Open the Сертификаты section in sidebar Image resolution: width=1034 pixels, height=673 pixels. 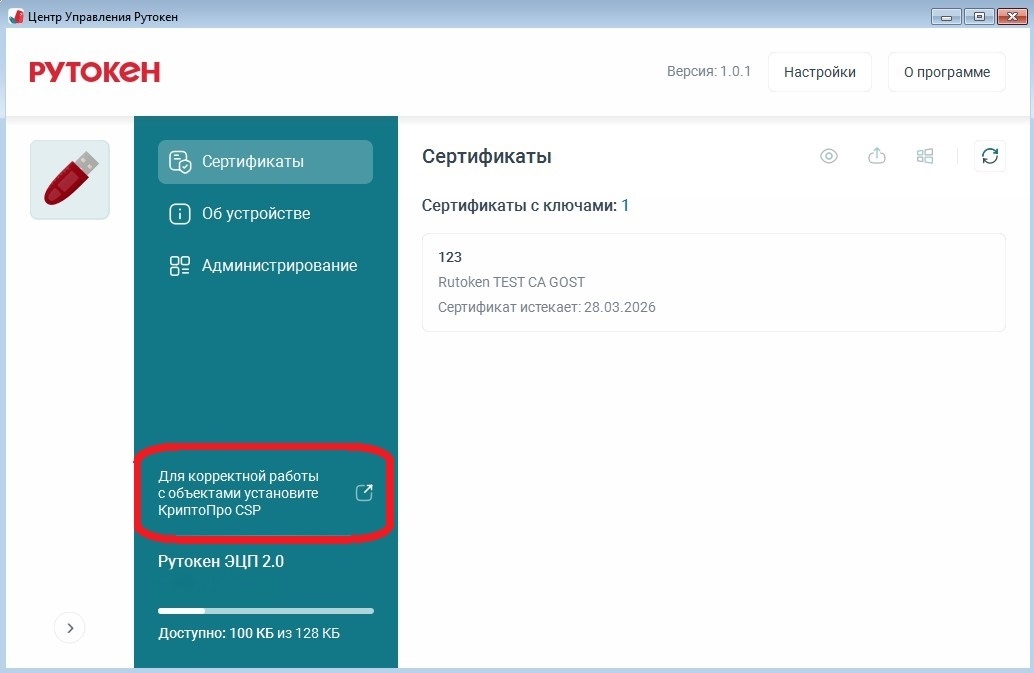tap(265, 161)
